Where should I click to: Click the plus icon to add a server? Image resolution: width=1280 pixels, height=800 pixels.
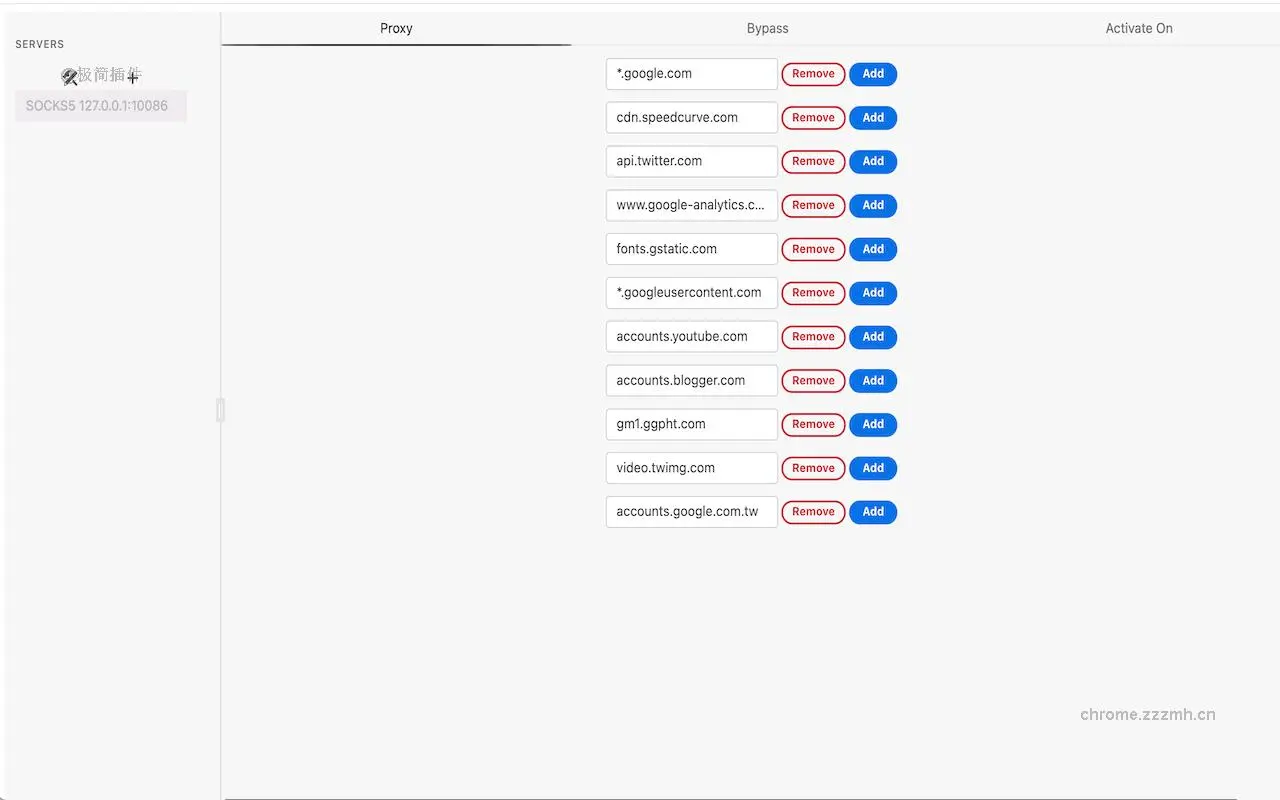tap(133, 77)
